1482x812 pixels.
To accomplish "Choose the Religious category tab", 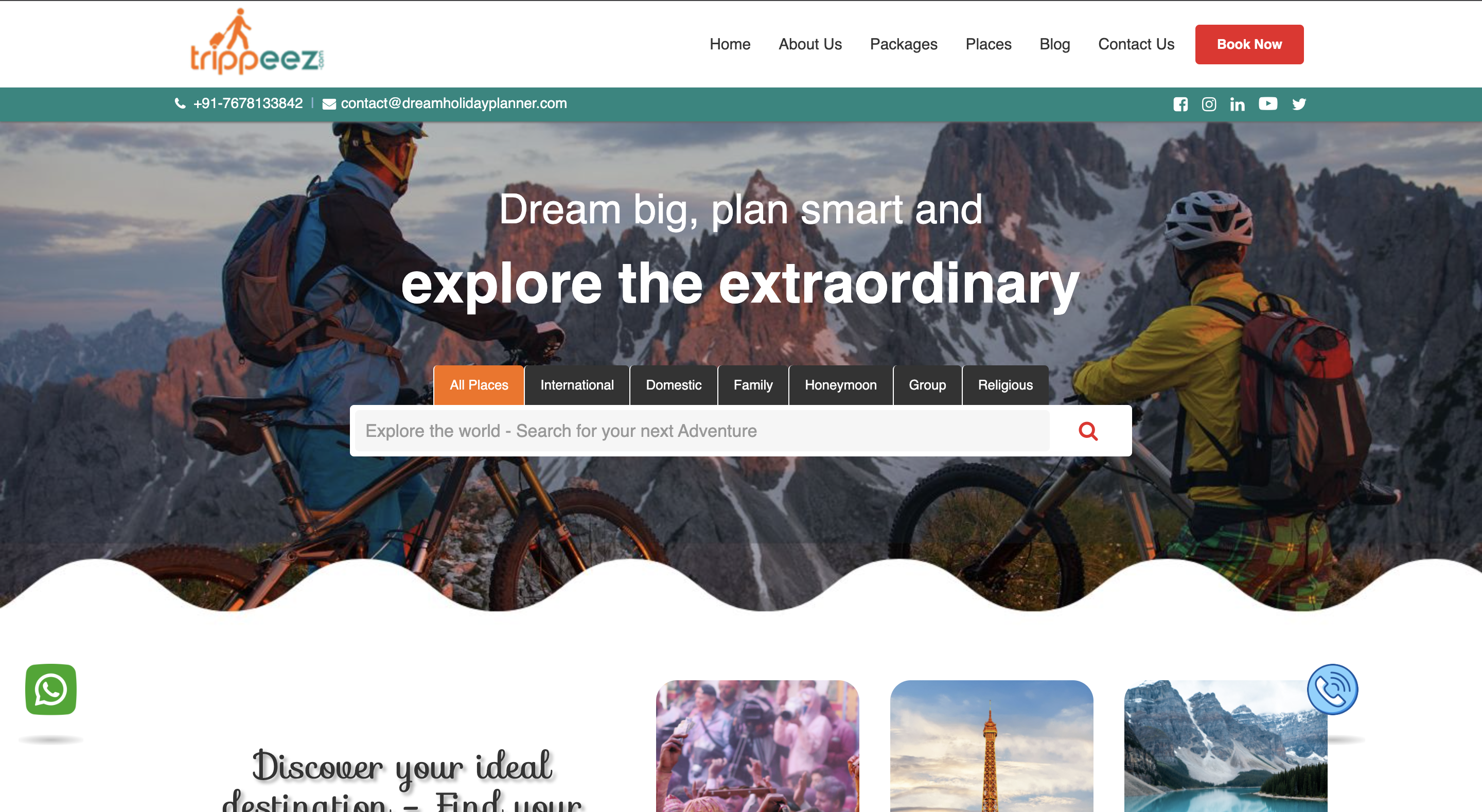I will point(1005,385).
